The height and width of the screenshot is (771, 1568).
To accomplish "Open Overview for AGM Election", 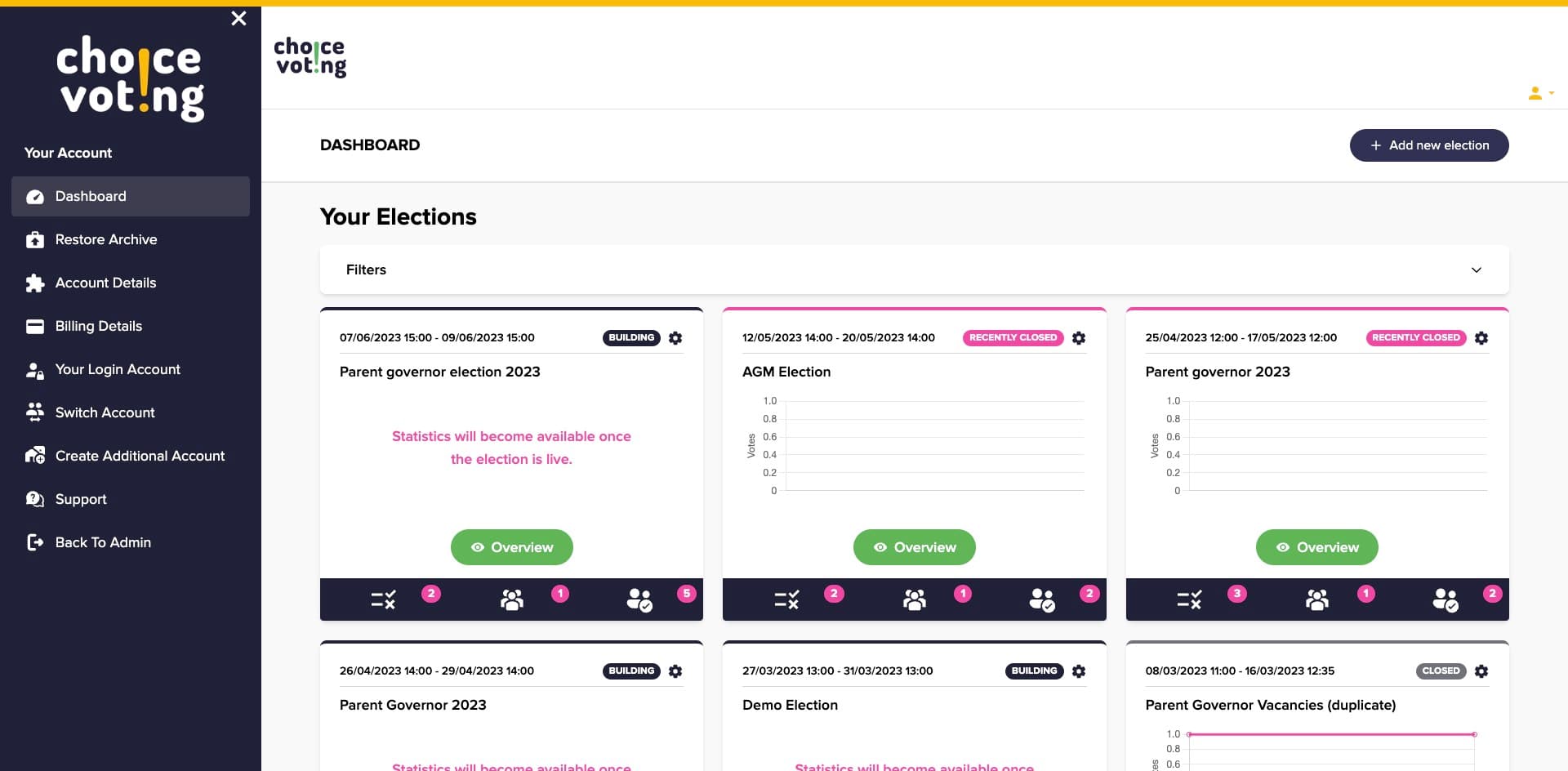I will tap(915, 547).
